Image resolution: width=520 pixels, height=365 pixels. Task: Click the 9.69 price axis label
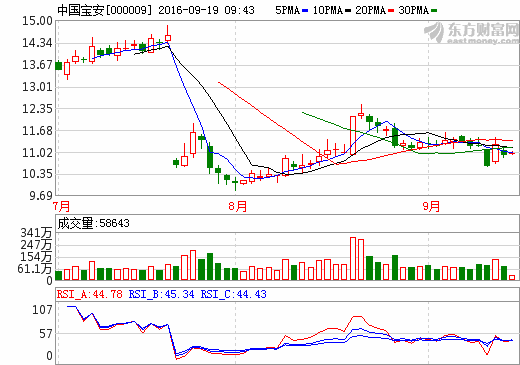41,196
